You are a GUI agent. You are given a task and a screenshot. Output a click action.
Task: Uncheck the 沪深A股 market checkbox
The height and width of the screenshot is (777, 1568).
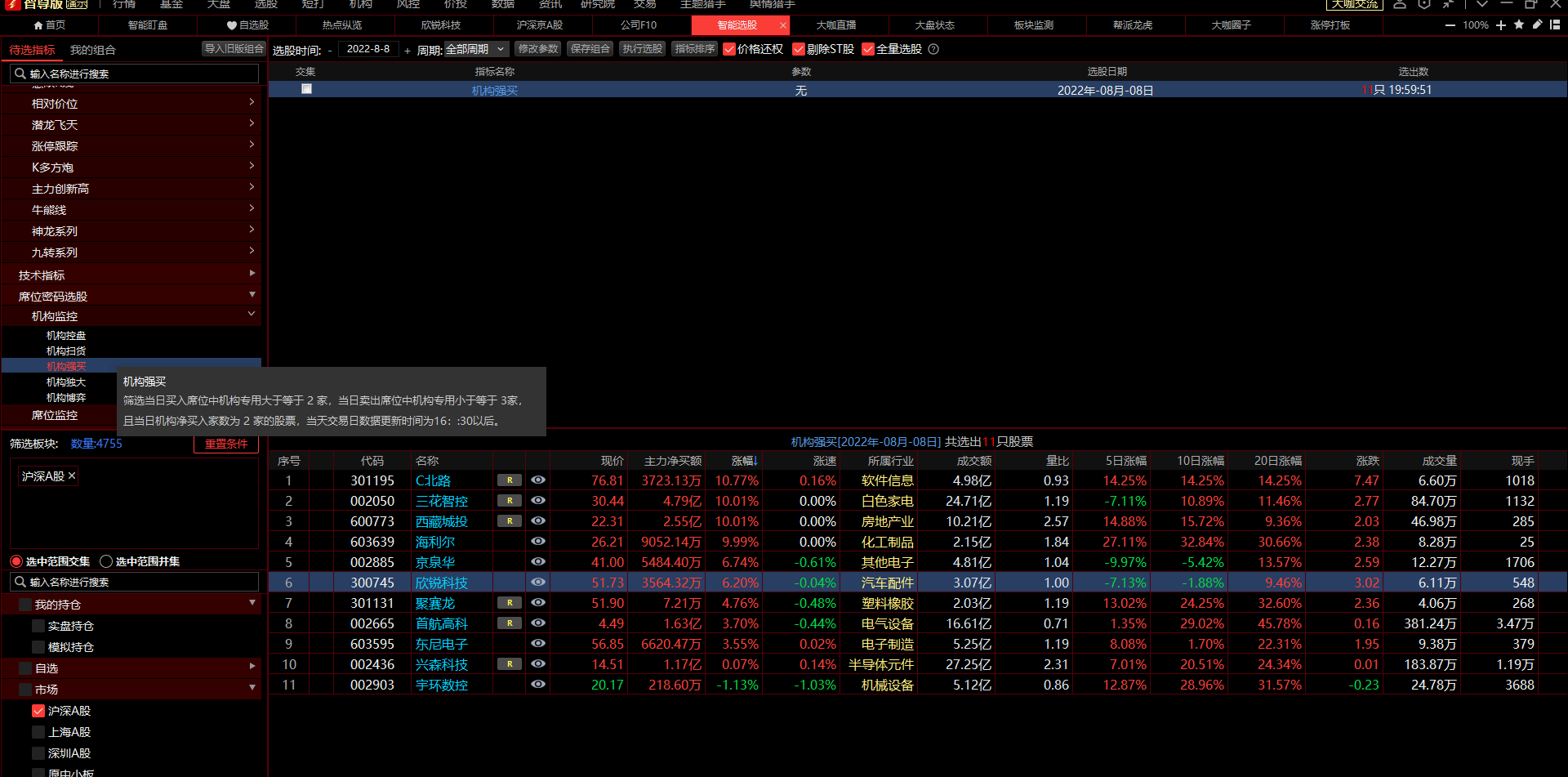tap(38, 711)
